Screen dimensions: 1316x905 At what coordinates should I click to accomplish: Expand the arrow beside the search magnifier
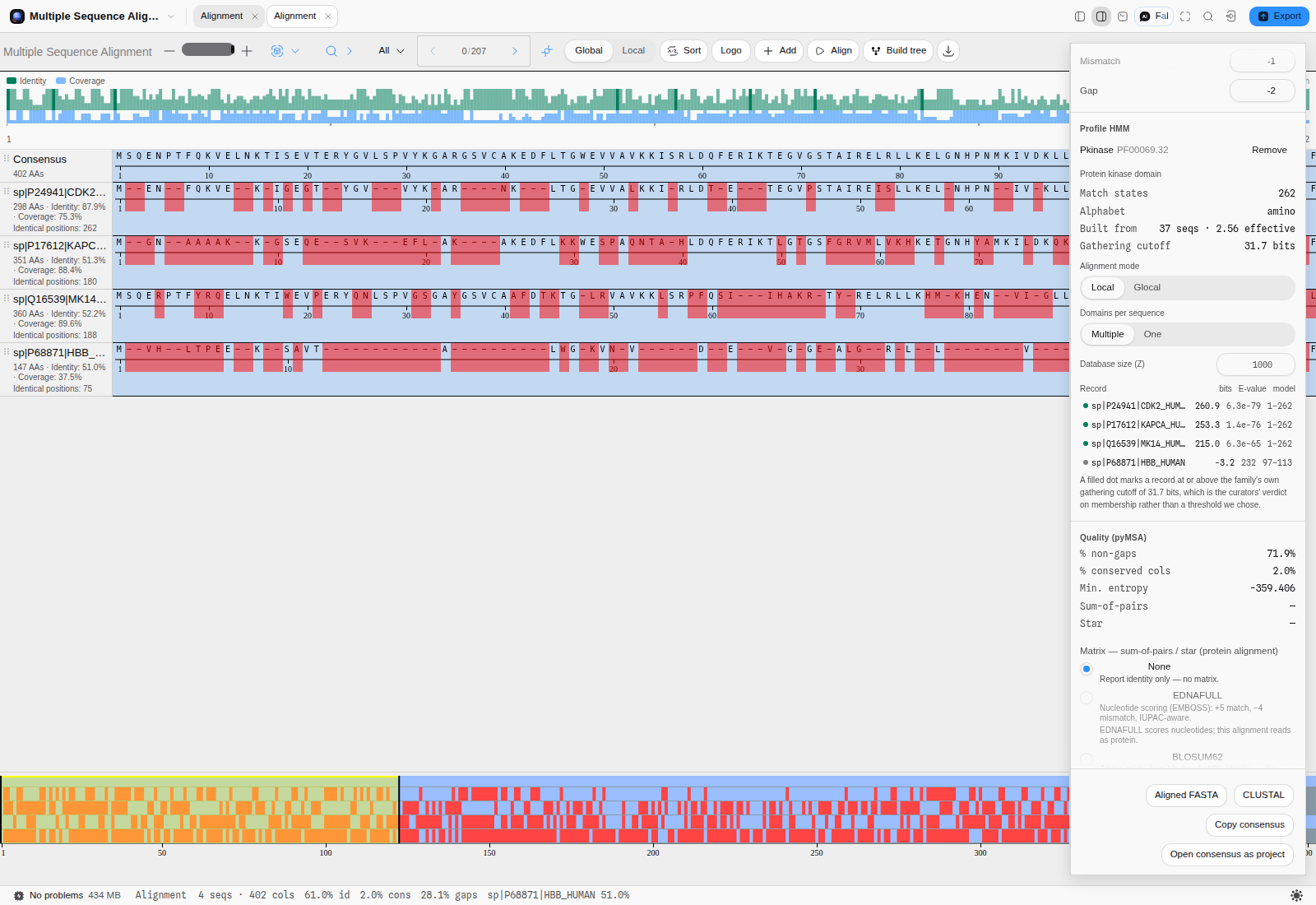350,51
